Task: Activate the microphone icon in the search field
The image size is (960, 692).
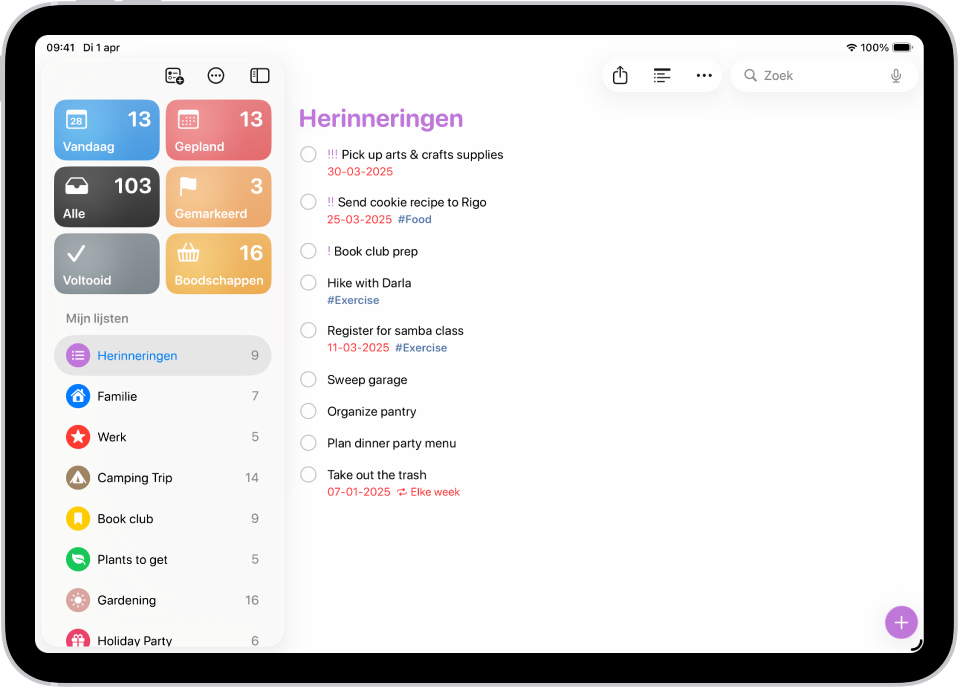Action: tap(896, 75)
